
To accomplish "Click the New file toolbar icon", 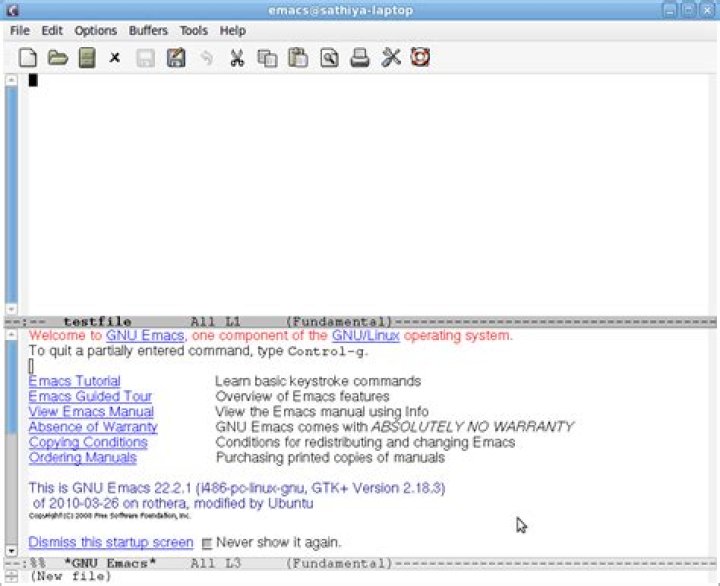I will 28,58.
